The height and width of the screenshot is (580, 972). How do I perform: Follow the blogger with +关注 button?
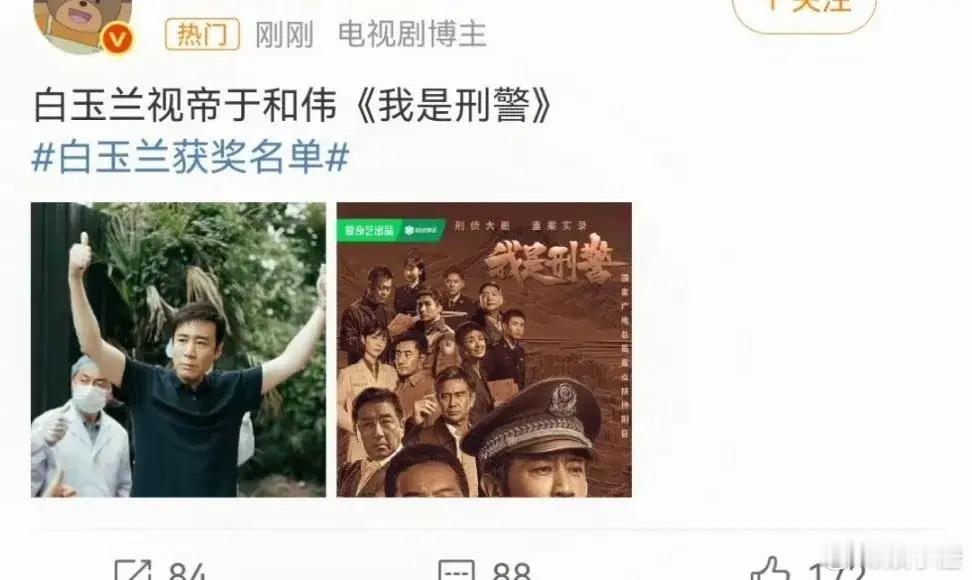[x=804, y=9]
